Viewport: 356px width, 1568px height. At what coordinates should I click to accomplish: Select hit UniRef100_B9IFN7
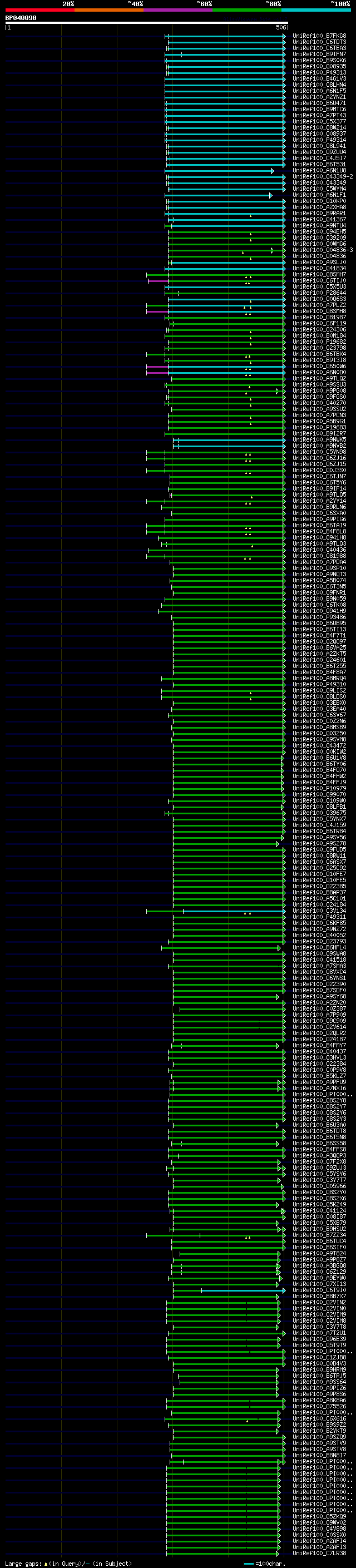point(319,54)
